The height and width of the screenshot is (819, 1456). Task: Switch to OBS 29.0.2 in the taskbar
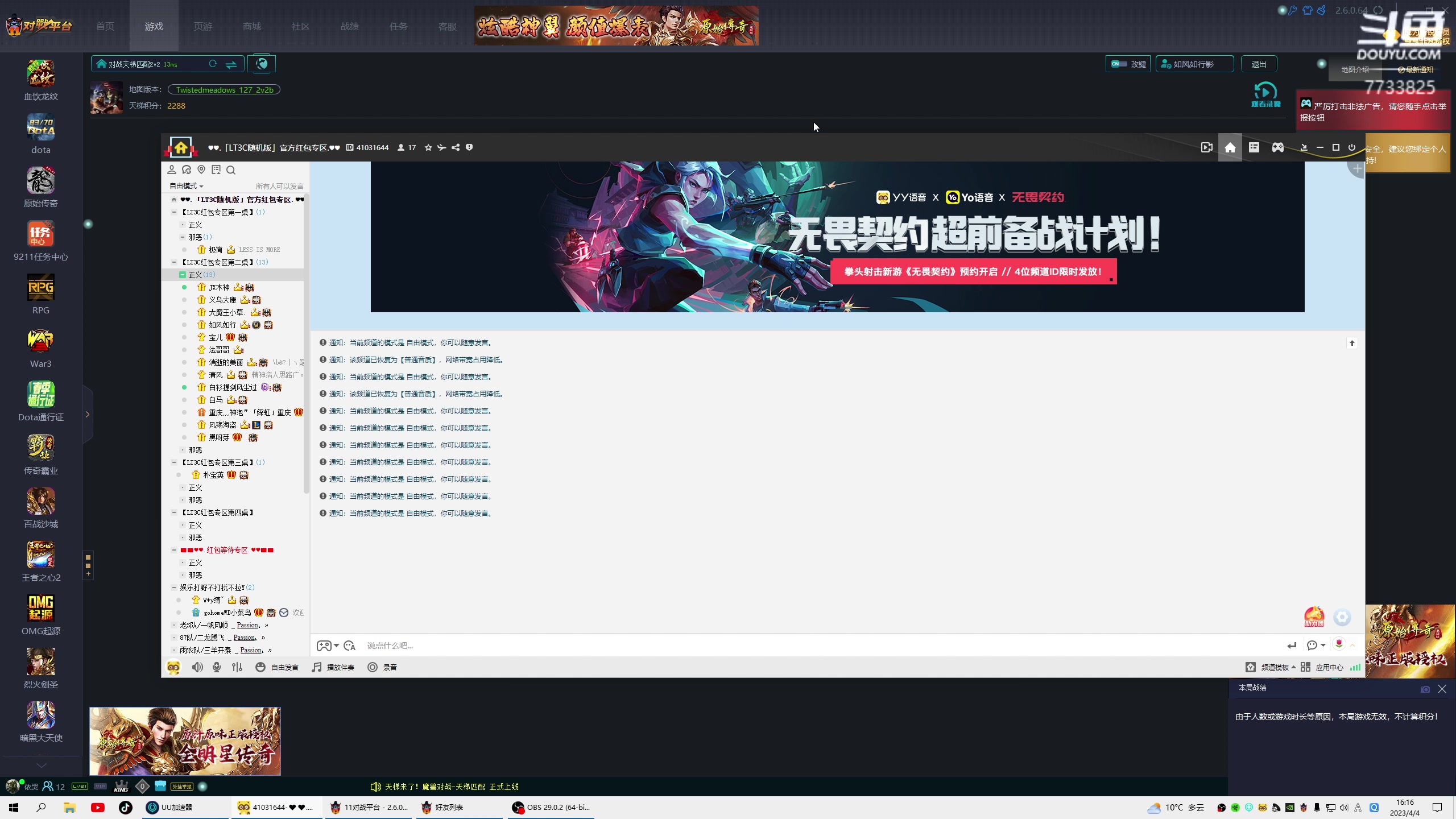click(551, 807)
